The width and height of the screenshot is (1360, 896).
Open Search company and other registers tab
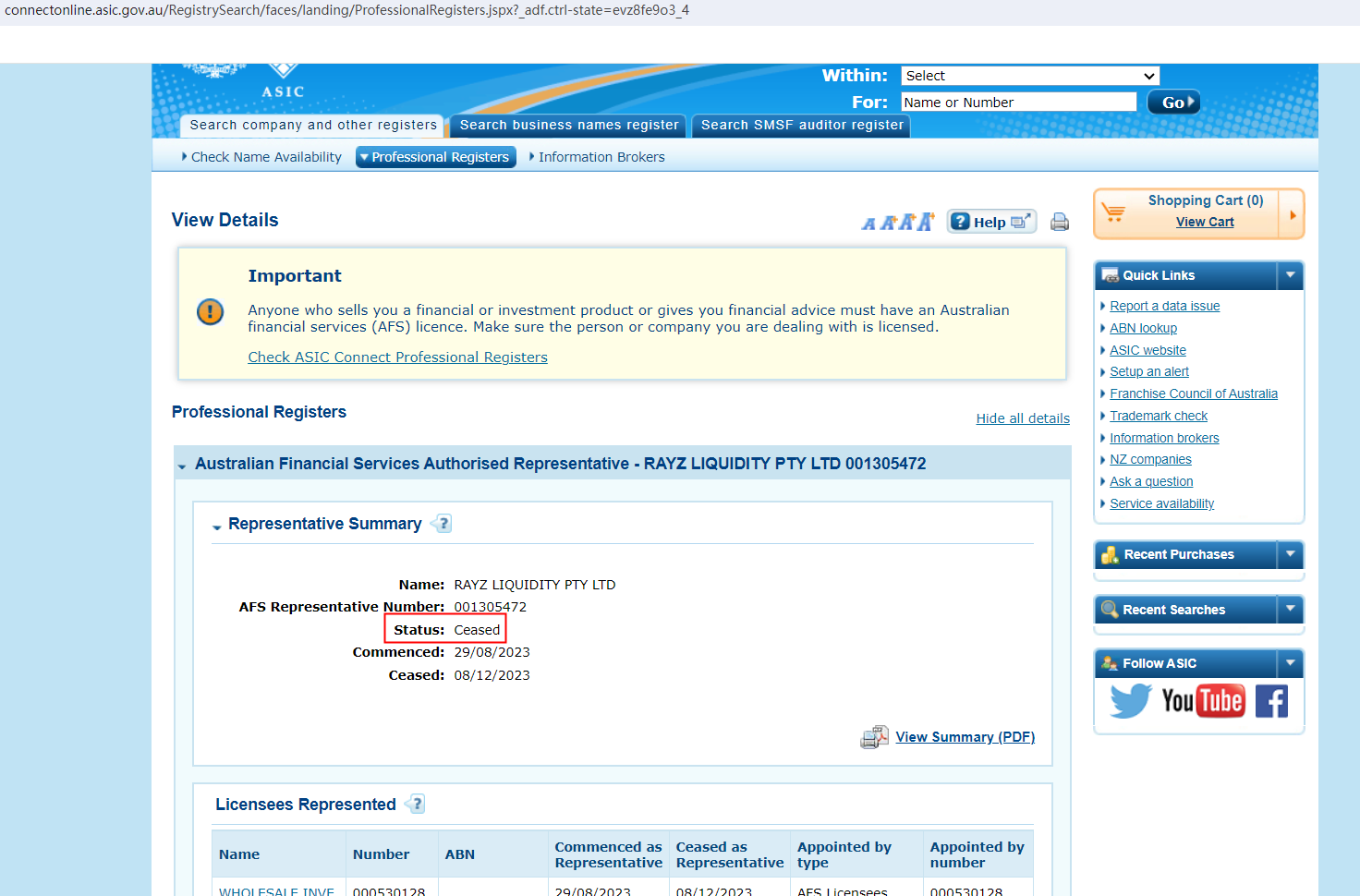point(313,126)
